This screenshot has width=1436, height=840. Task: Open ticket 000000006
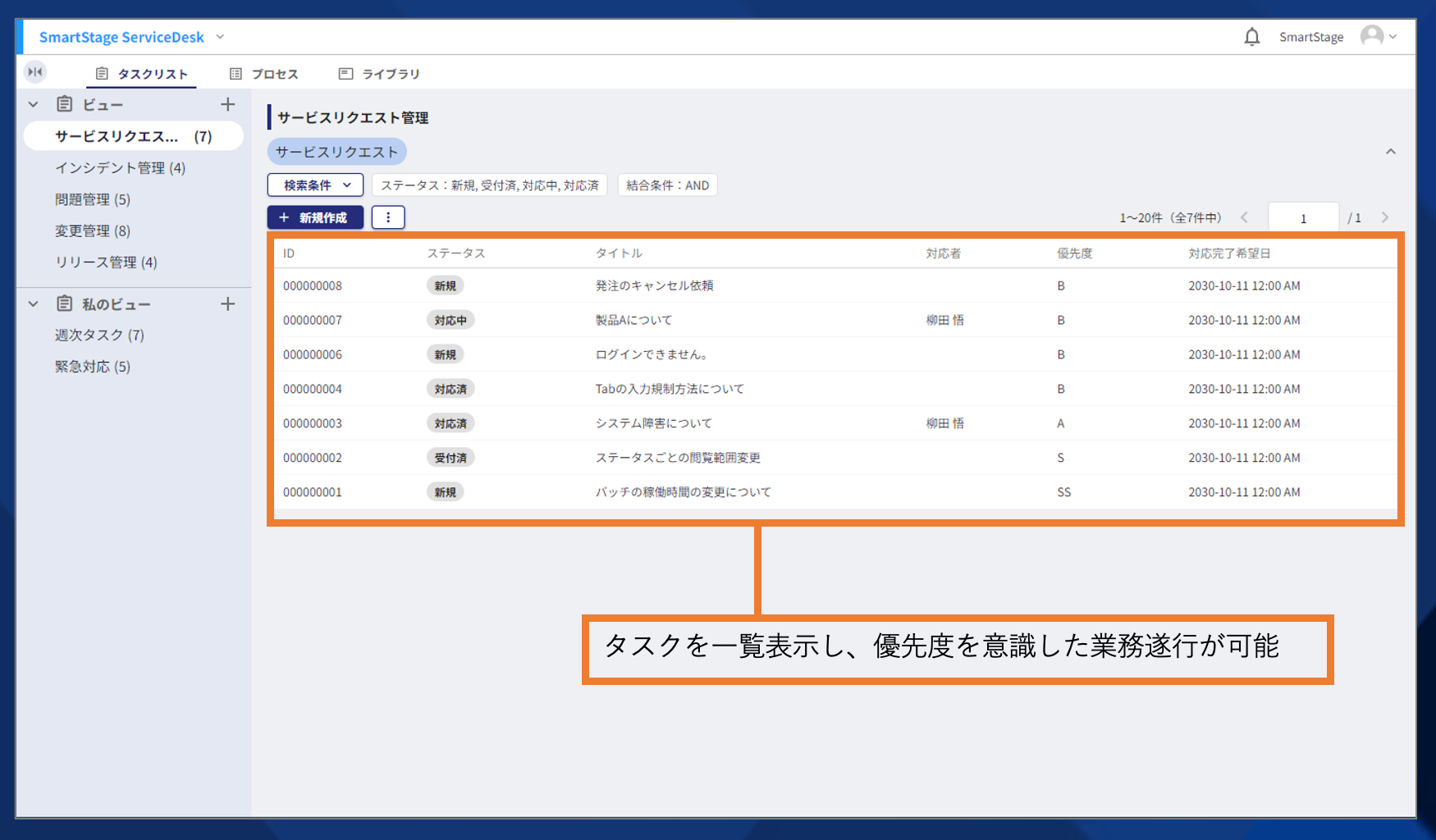313,354
